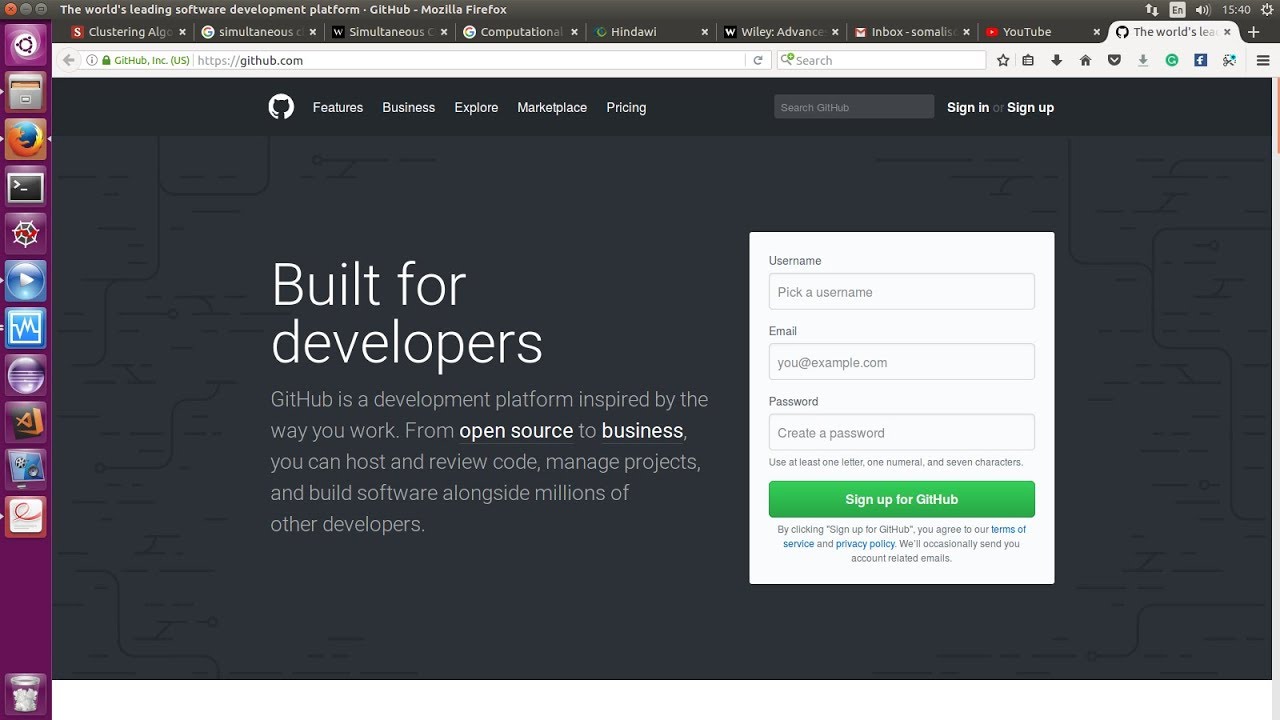Open the sound volume indicator
This screenshot has height=720, width=1280.
(x=1203, y=9)
